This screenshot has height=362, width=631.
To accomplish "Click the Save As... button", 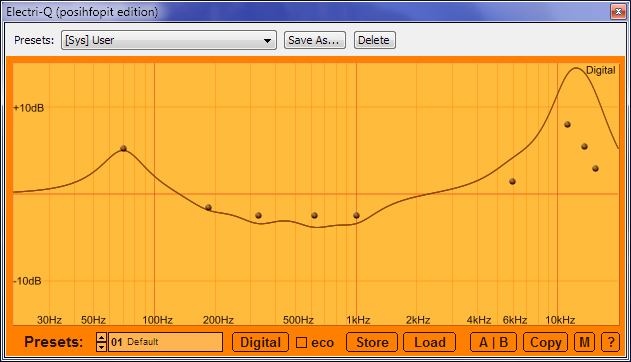I will click(315, 40).
